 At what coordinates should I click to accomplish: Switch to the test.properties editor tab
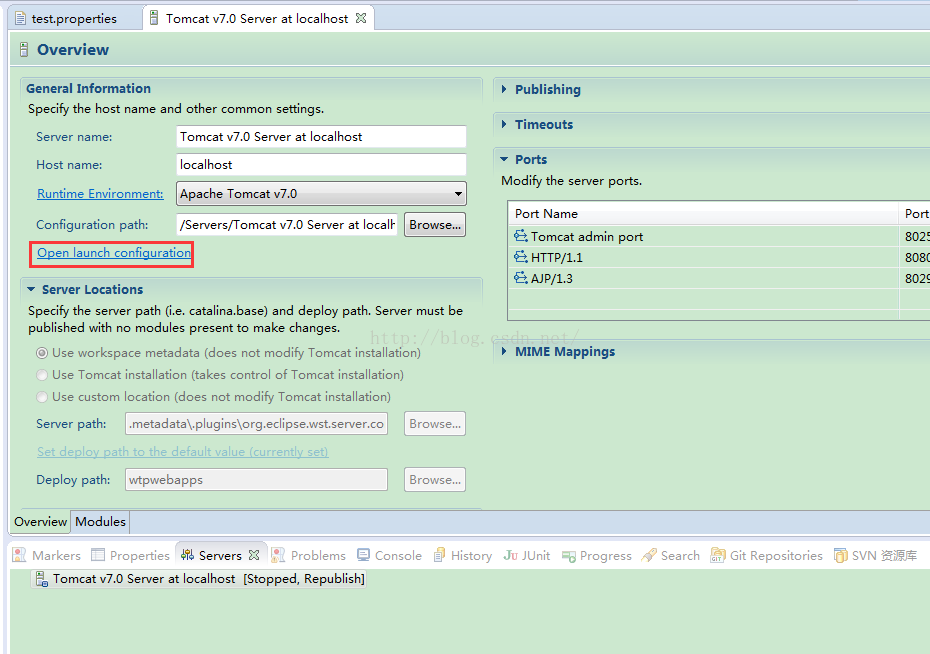(74, 18)
